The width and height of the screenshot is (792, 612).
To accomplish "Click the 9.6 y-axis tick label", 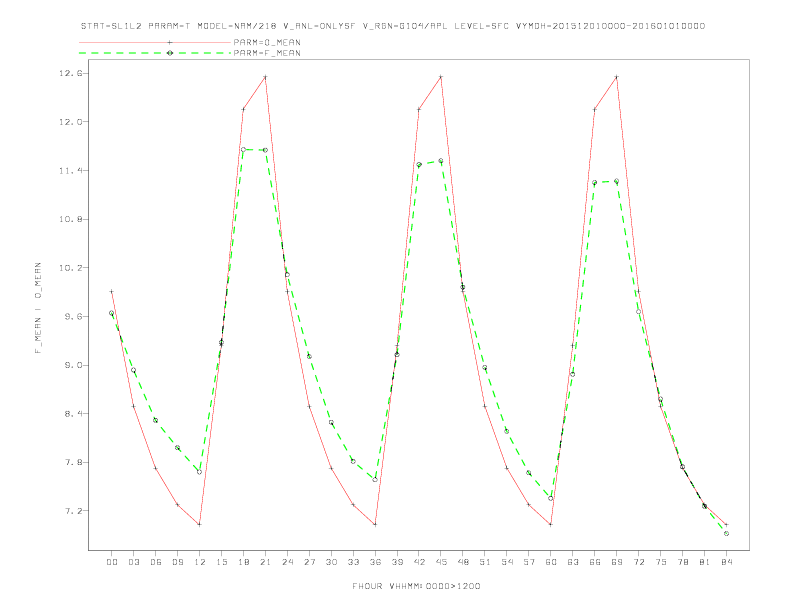I will [x=73, y=317].
